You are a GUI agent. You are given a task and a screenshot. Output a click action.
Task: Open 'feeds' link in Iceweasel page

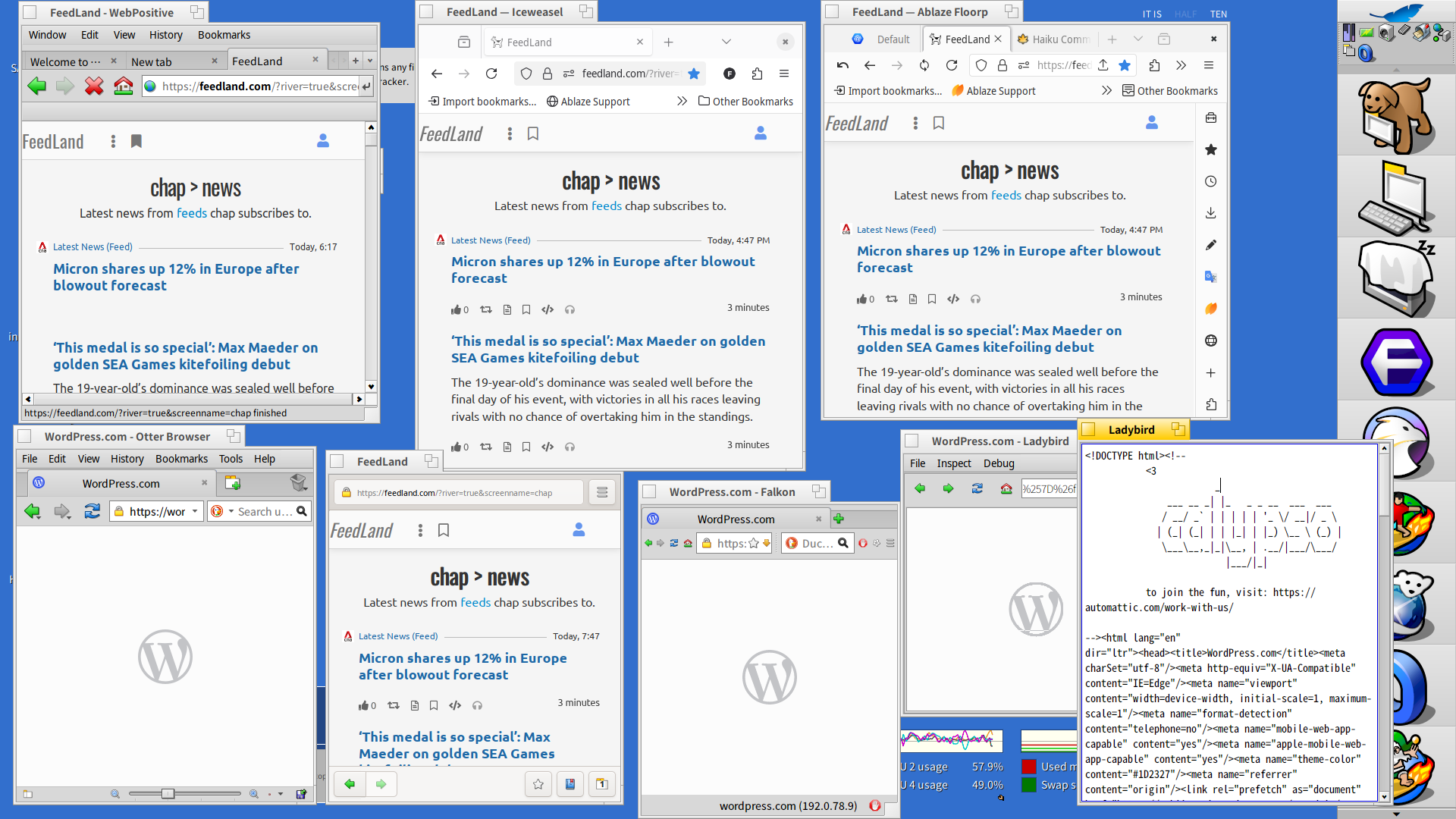click(x=606, y=206)
